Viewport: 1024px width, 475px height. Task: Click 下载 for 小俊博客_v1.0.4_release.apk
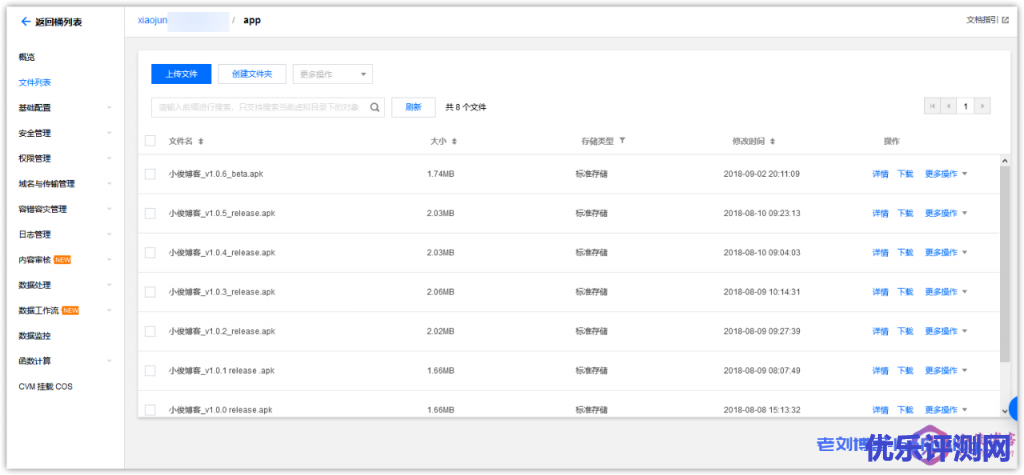905,253
